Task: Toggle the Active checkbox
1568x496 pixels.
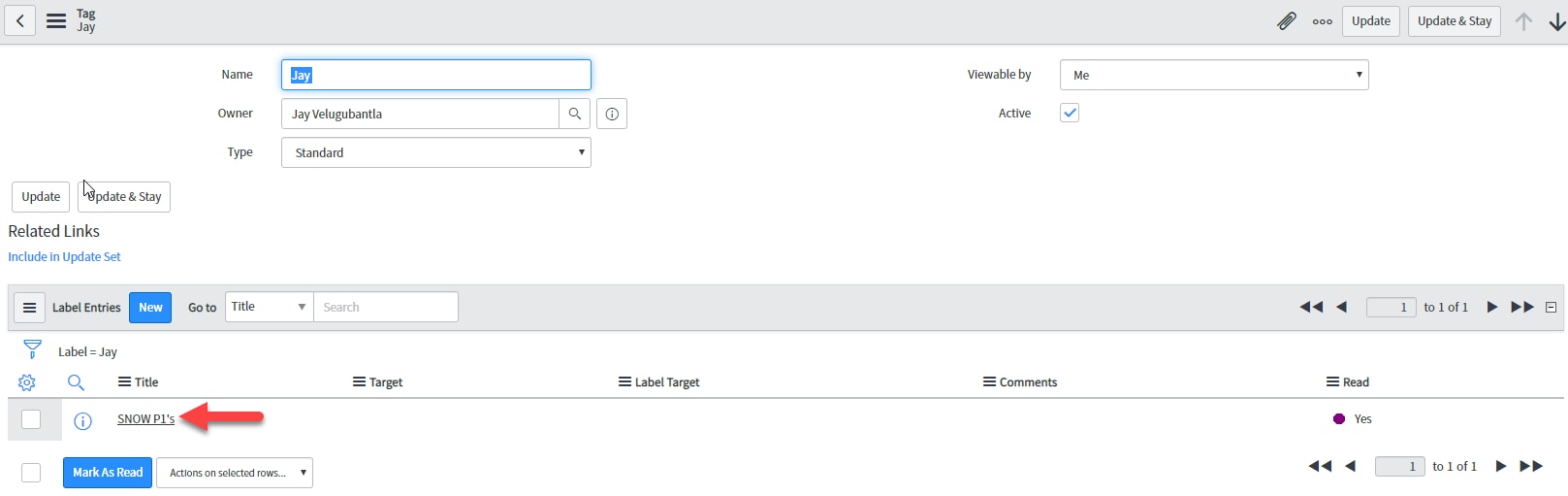Action: click(1070, 113)
